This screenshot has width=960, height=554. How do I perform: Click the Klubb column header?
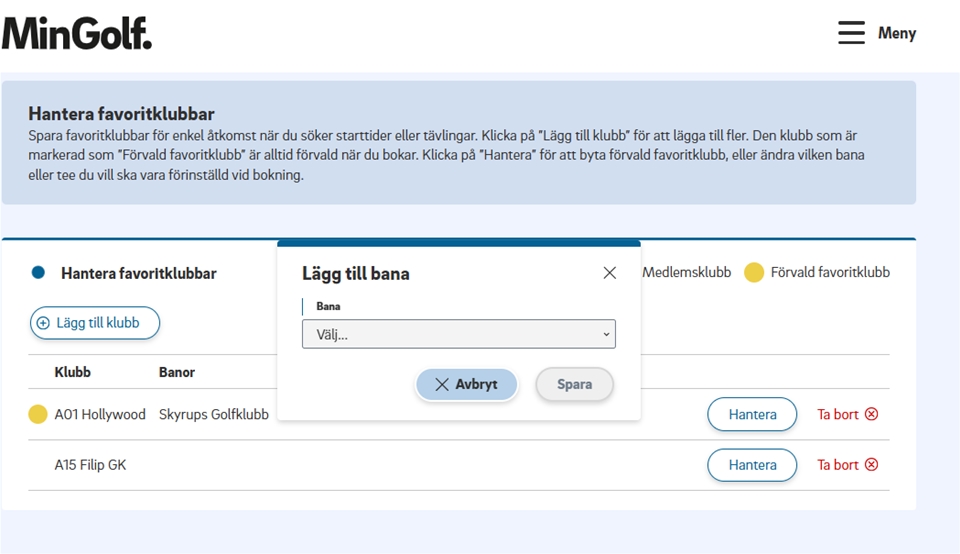(x=72, y=372)
